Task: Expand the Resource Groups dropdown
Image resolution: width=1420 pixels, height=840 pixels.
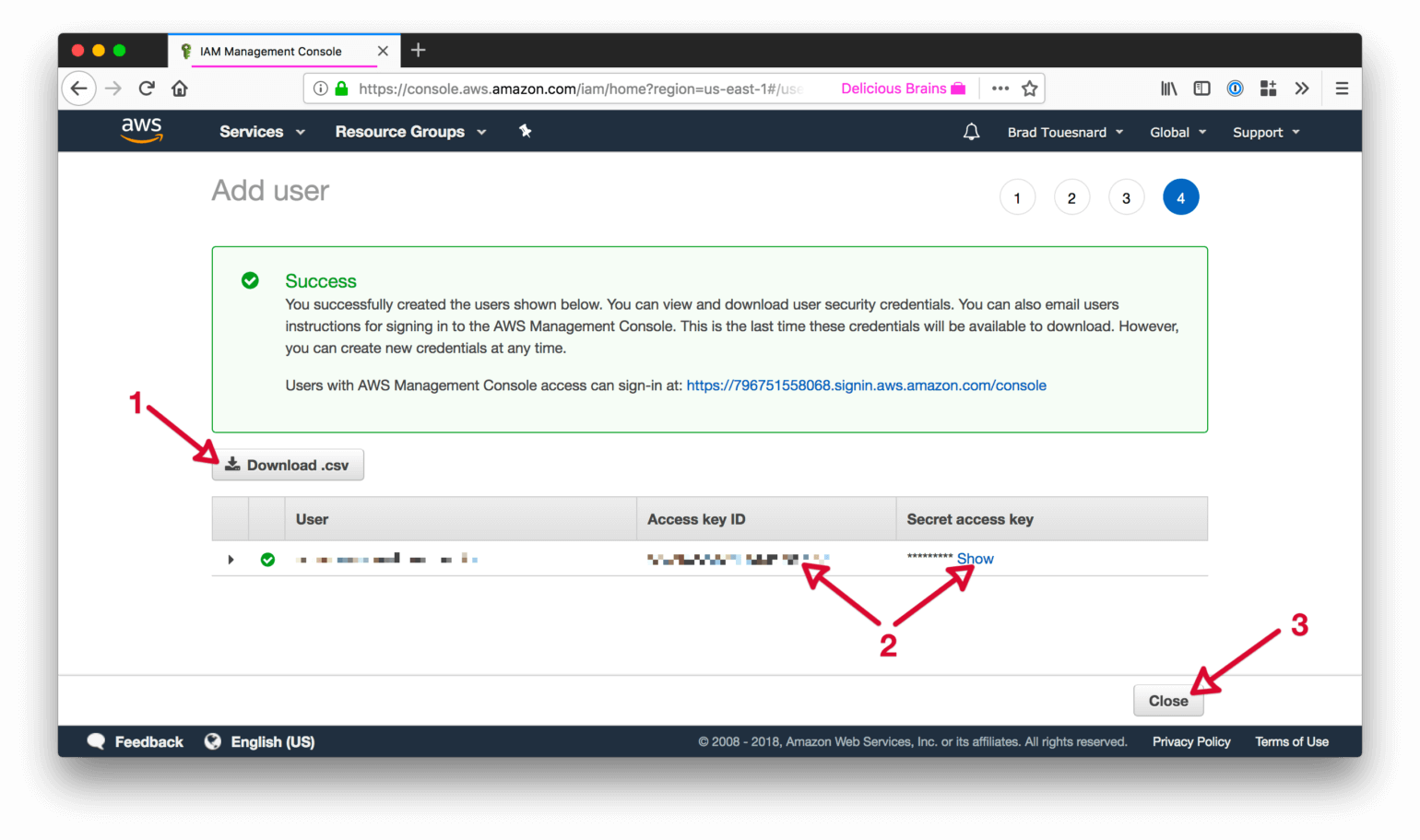Action: (410, 132)
